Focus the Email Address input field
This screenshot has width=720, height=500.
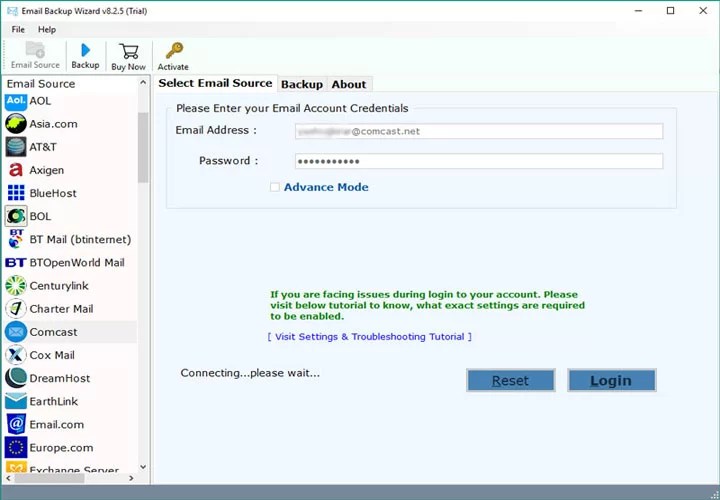(479, 131)
